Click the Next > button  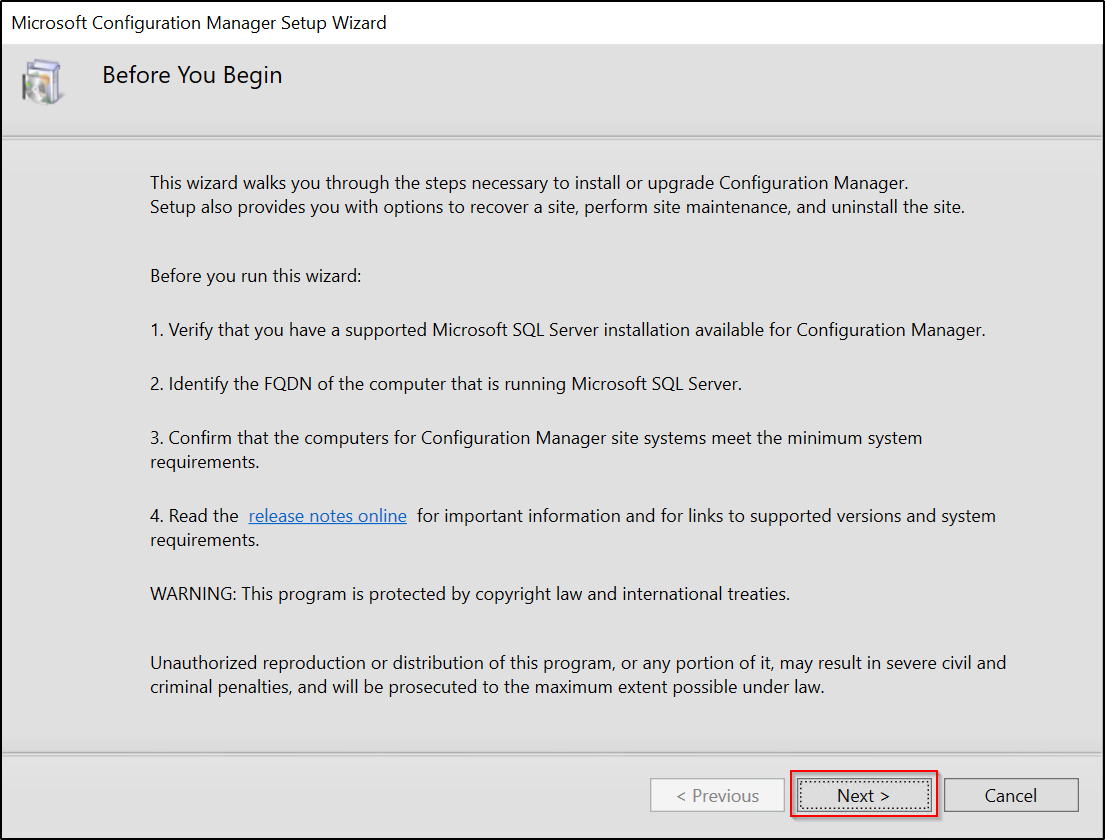(863, 795)
